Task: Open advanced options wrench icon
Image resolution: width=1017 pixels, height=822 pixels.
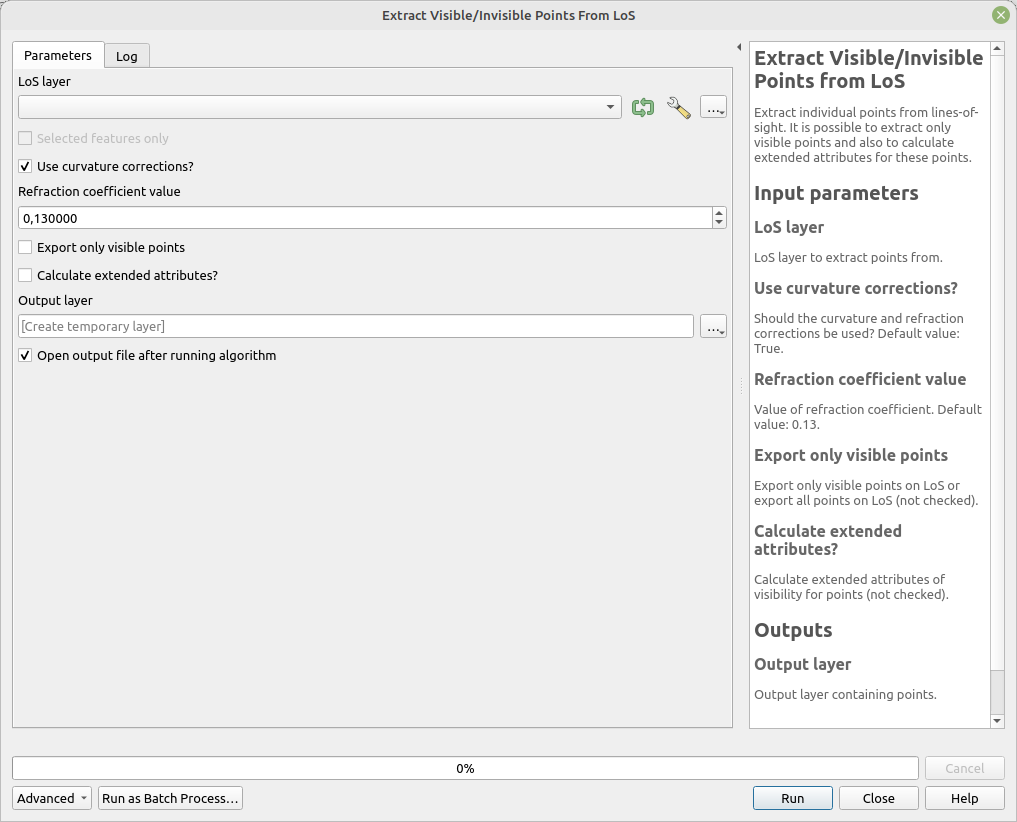Action: pyautogui.click(x=678, y=108)
